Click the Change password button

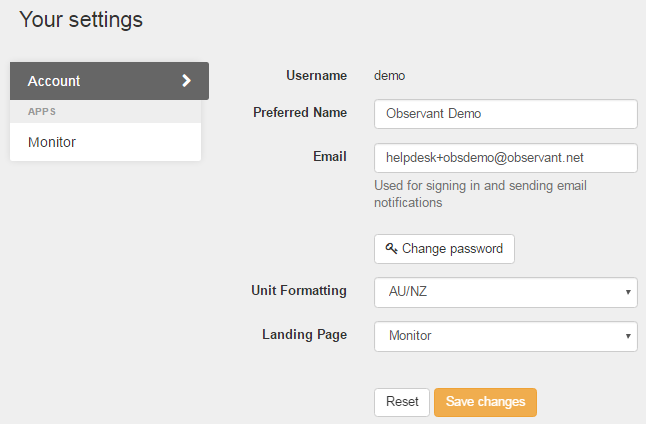(444, 249)
